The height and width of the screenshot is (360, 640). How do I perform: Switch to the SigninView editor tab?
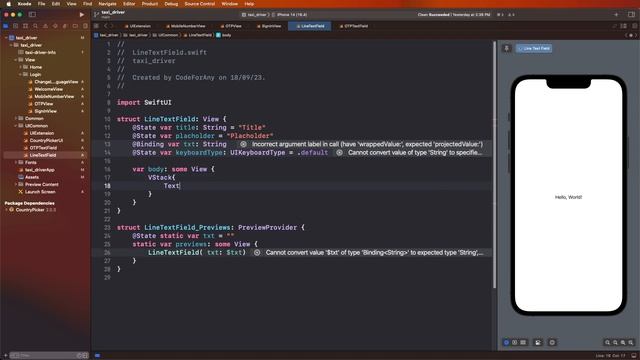click(269, 26)
